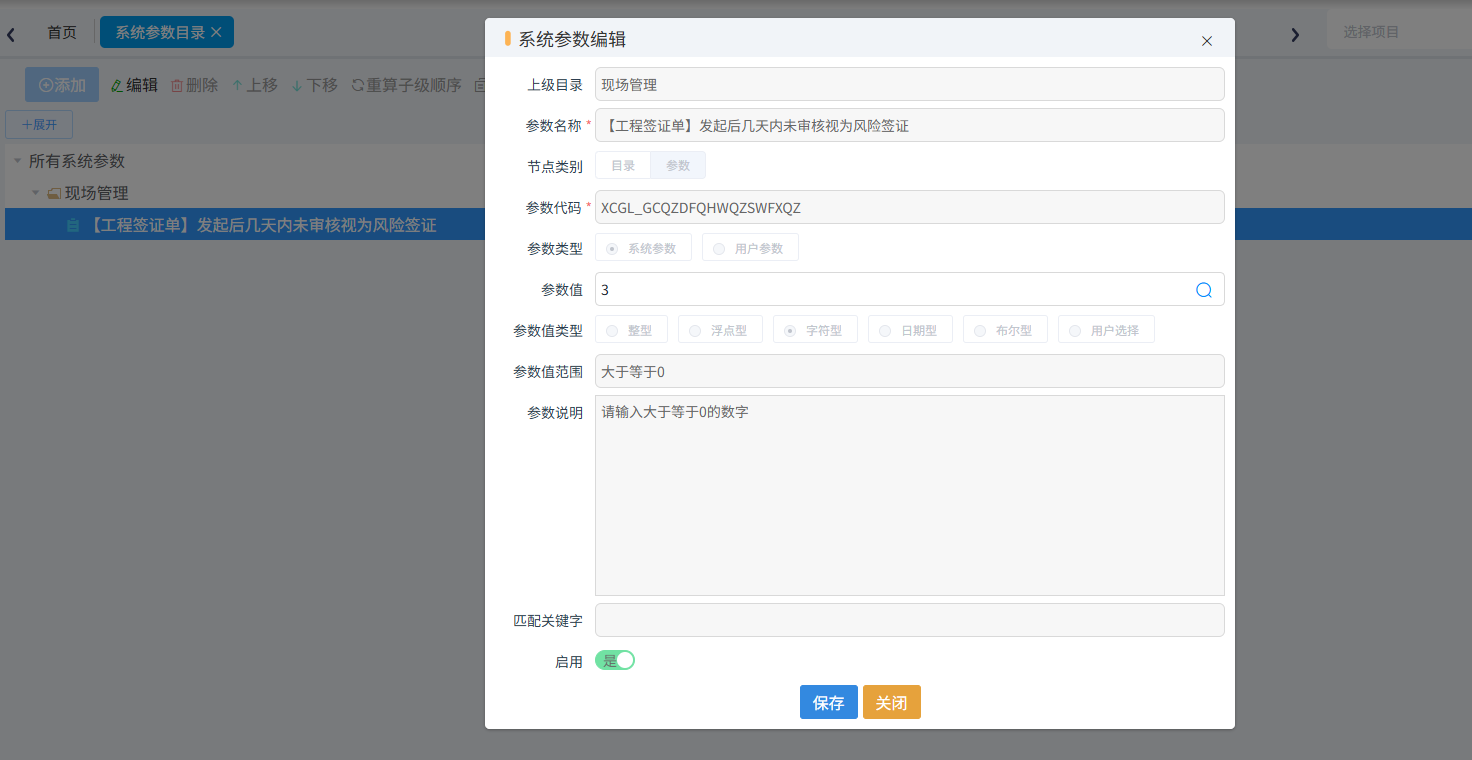Switch to the 系统参数目录 tab
The image size is (1472, 760).
click(159, 32)
